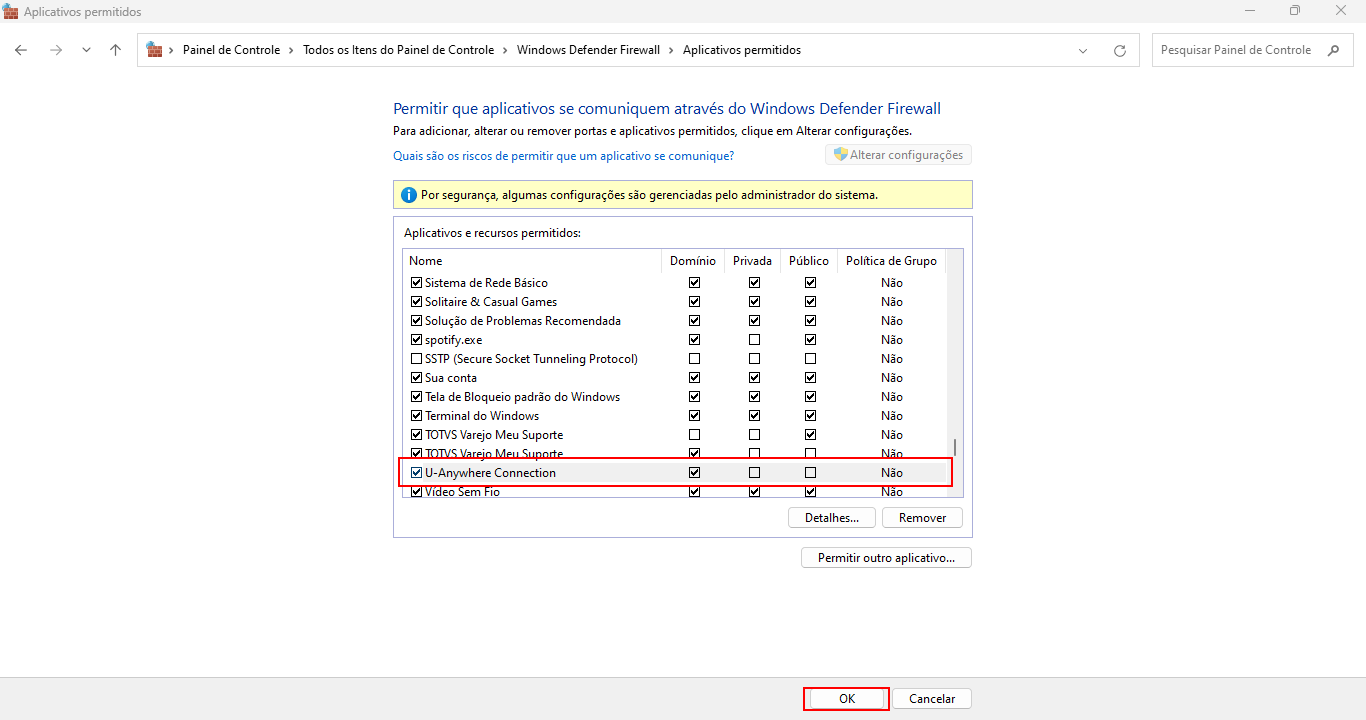The width and height of the screenshot is (1366, 720).
Task: Click the firewall icon in address bar
Action: [x=154, y=49]
